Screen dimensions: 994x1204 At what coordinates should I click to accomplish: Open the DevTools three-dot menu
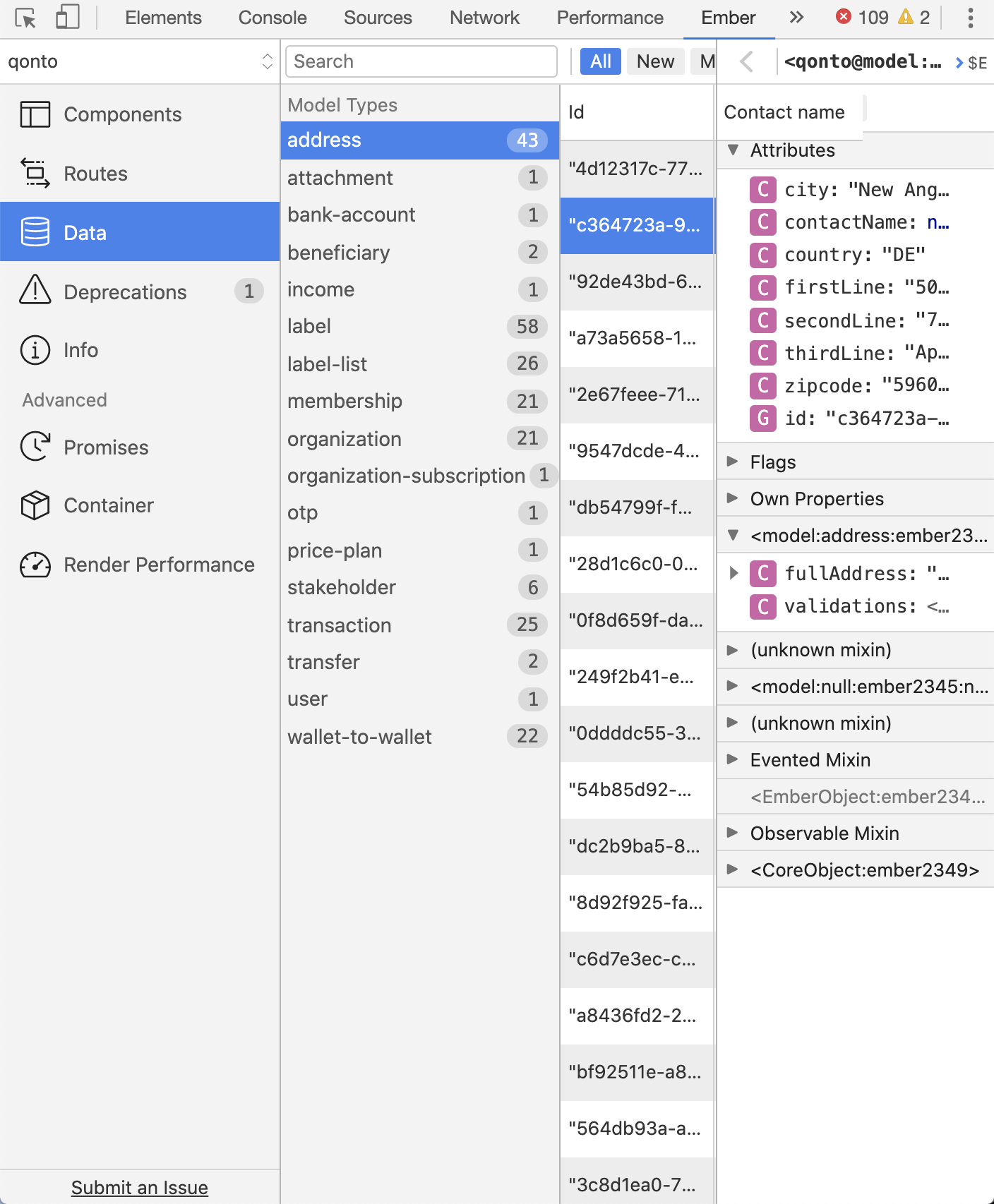[x=971, y=18]
